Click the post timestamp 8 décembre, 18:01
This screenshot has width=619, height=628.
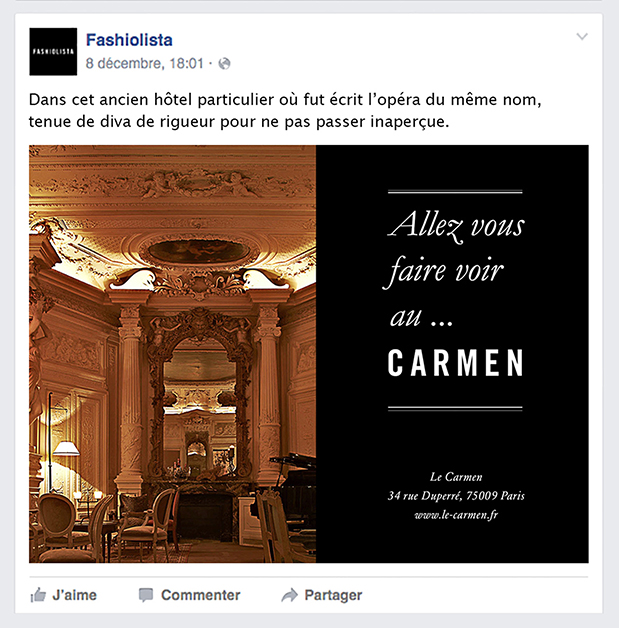[145, 63]
